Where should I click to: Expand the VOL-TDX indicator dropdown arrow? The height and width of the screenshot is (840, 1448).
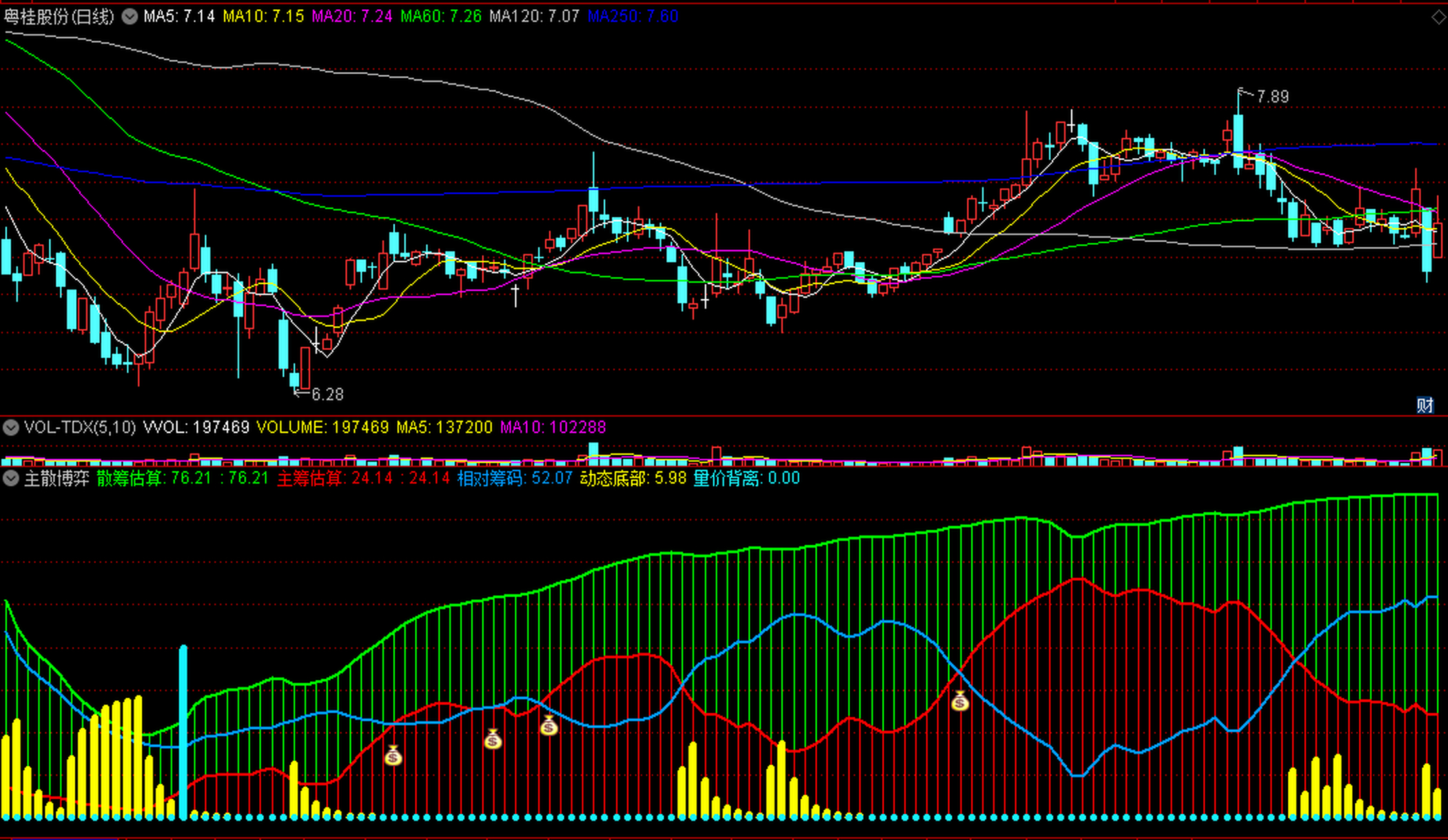(x=11, y=428)
